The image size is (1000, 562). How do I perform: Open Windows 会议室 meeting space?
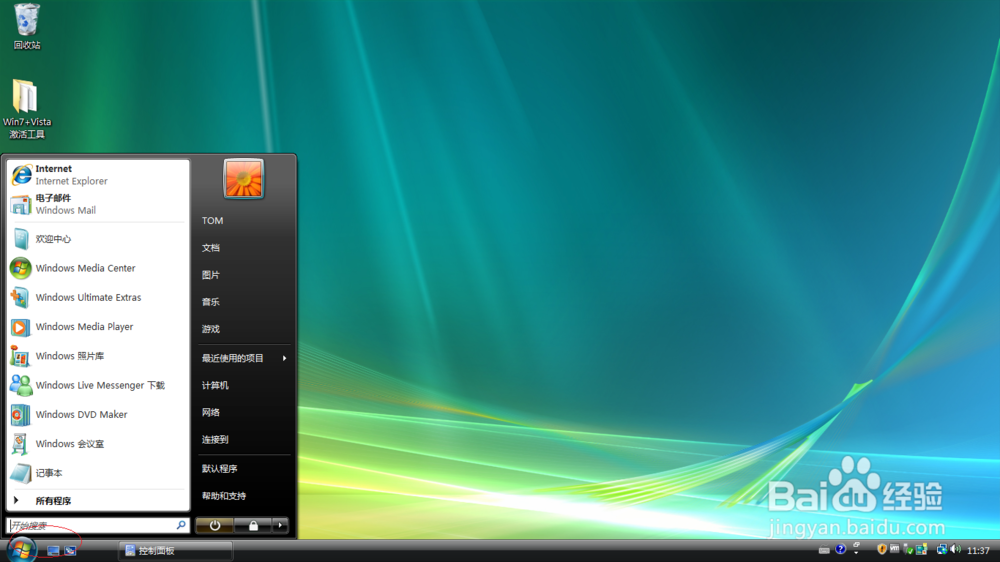(98, 444)
